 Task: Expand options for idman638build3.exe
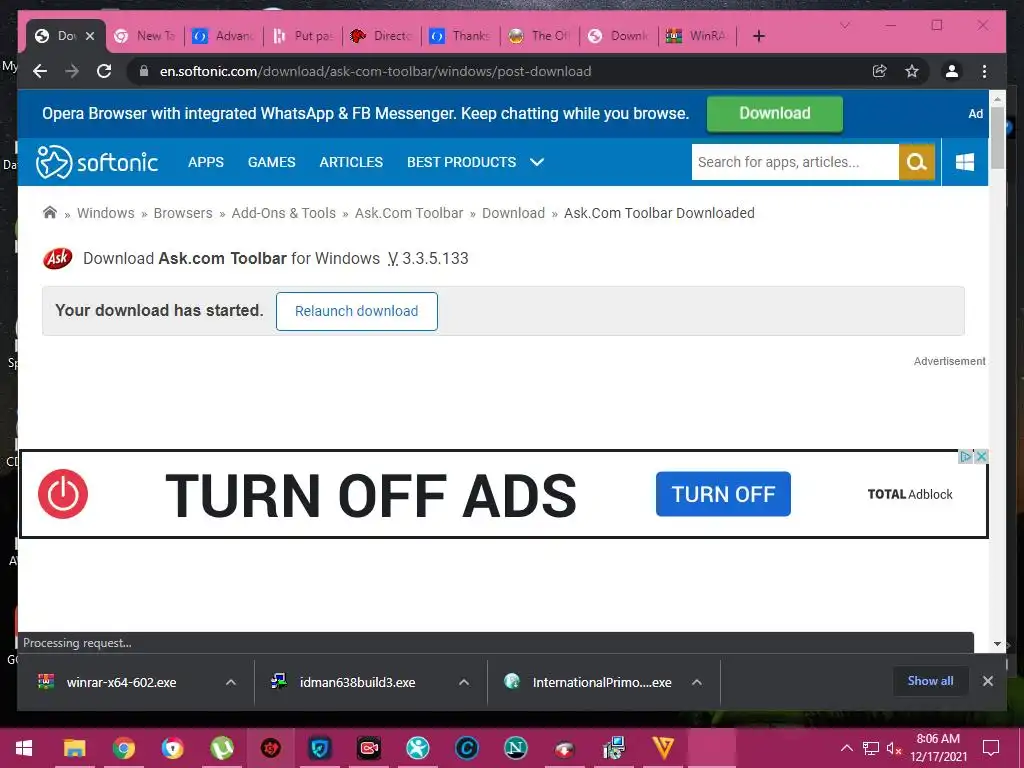coord(464,682)
